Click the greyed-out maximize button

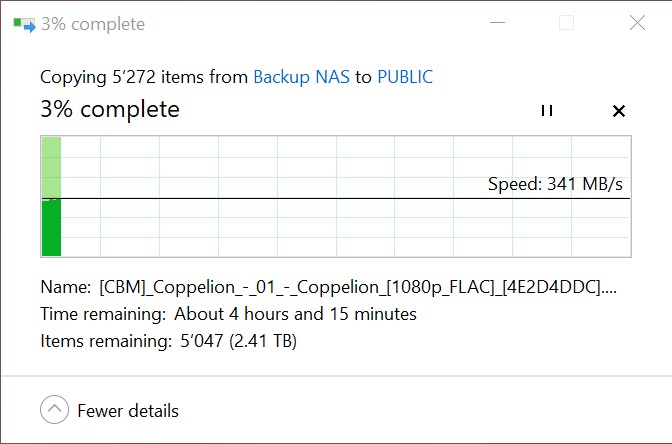(566, 23)
